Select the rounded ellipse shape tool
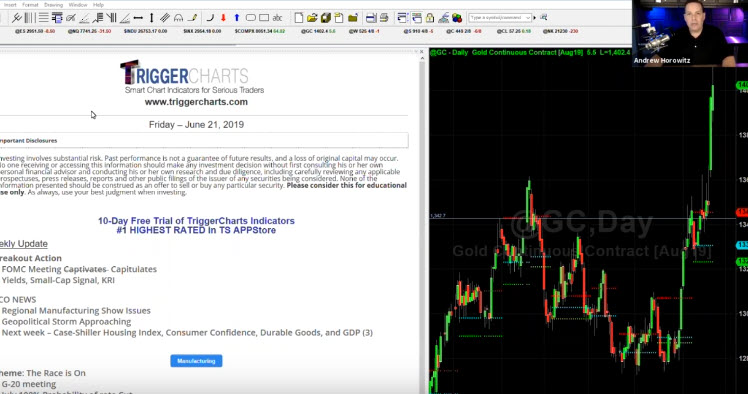Image resolution: width=748 pixels, height=394 pixels. (x=250, y=18)
